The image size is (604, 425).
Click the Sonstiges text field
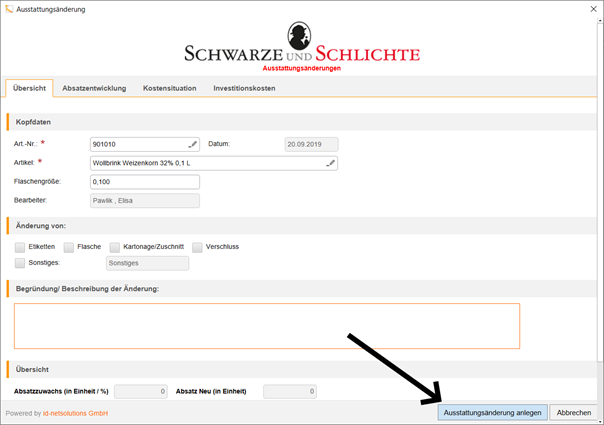[x=147, y=263]
